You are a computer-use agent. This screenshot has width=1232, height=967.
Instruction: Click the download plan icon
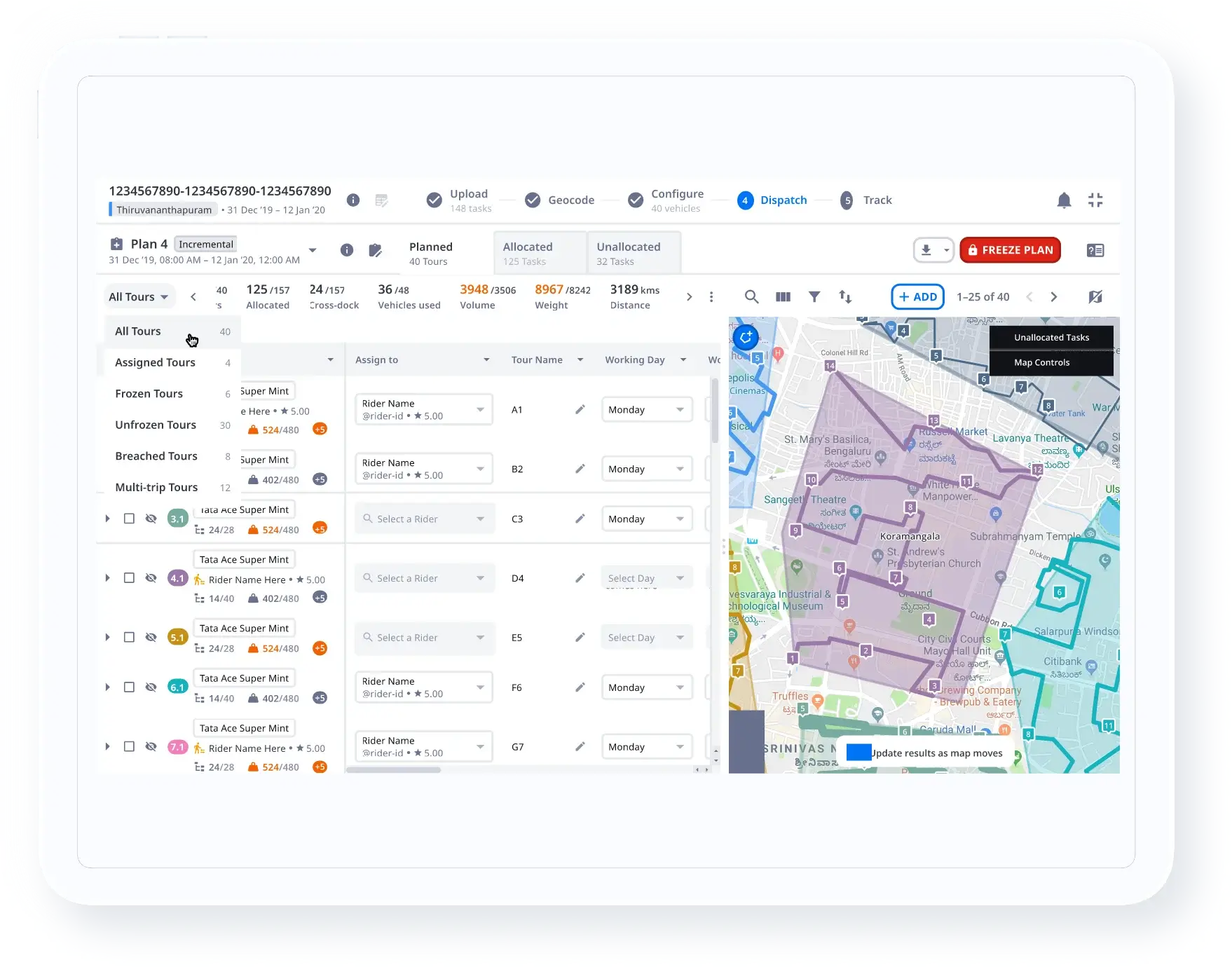pyautogui.click(x=926, y=250)
